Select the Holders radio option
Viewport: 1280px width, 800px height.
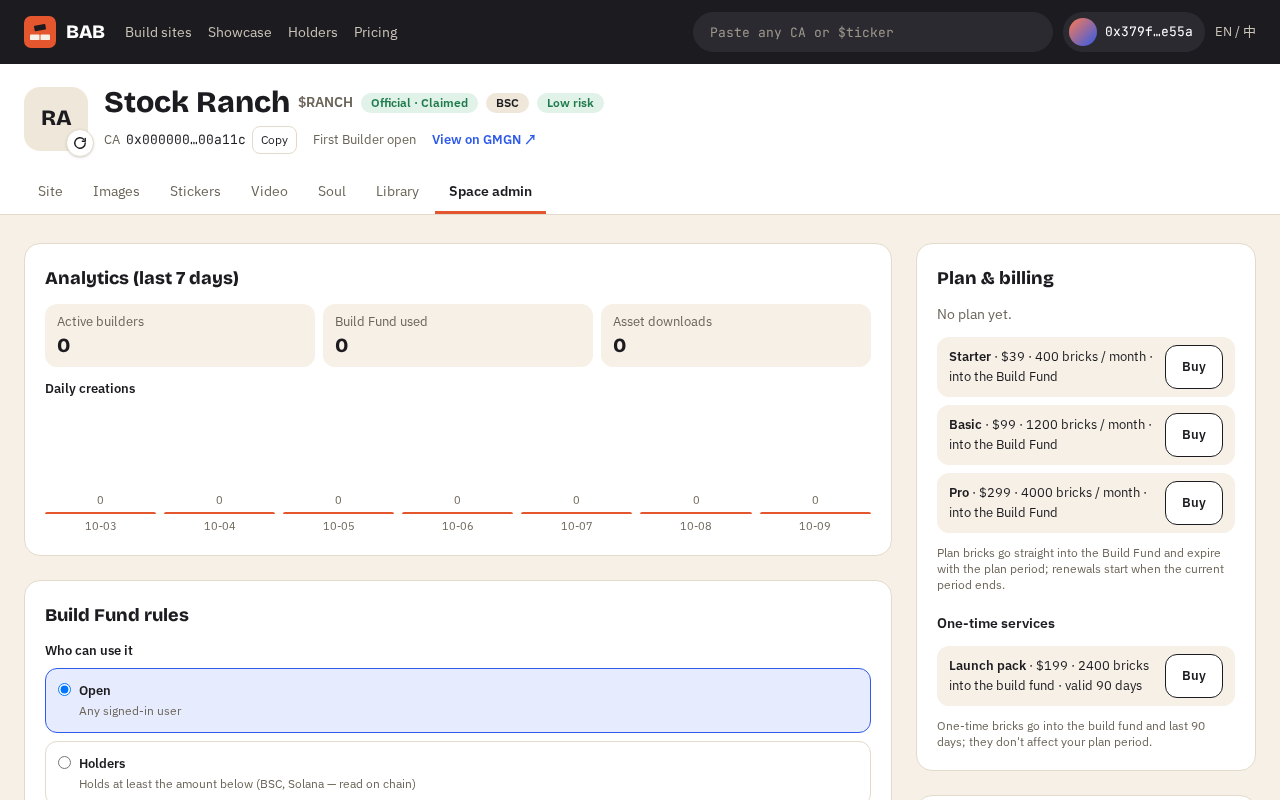pos(65,763)
